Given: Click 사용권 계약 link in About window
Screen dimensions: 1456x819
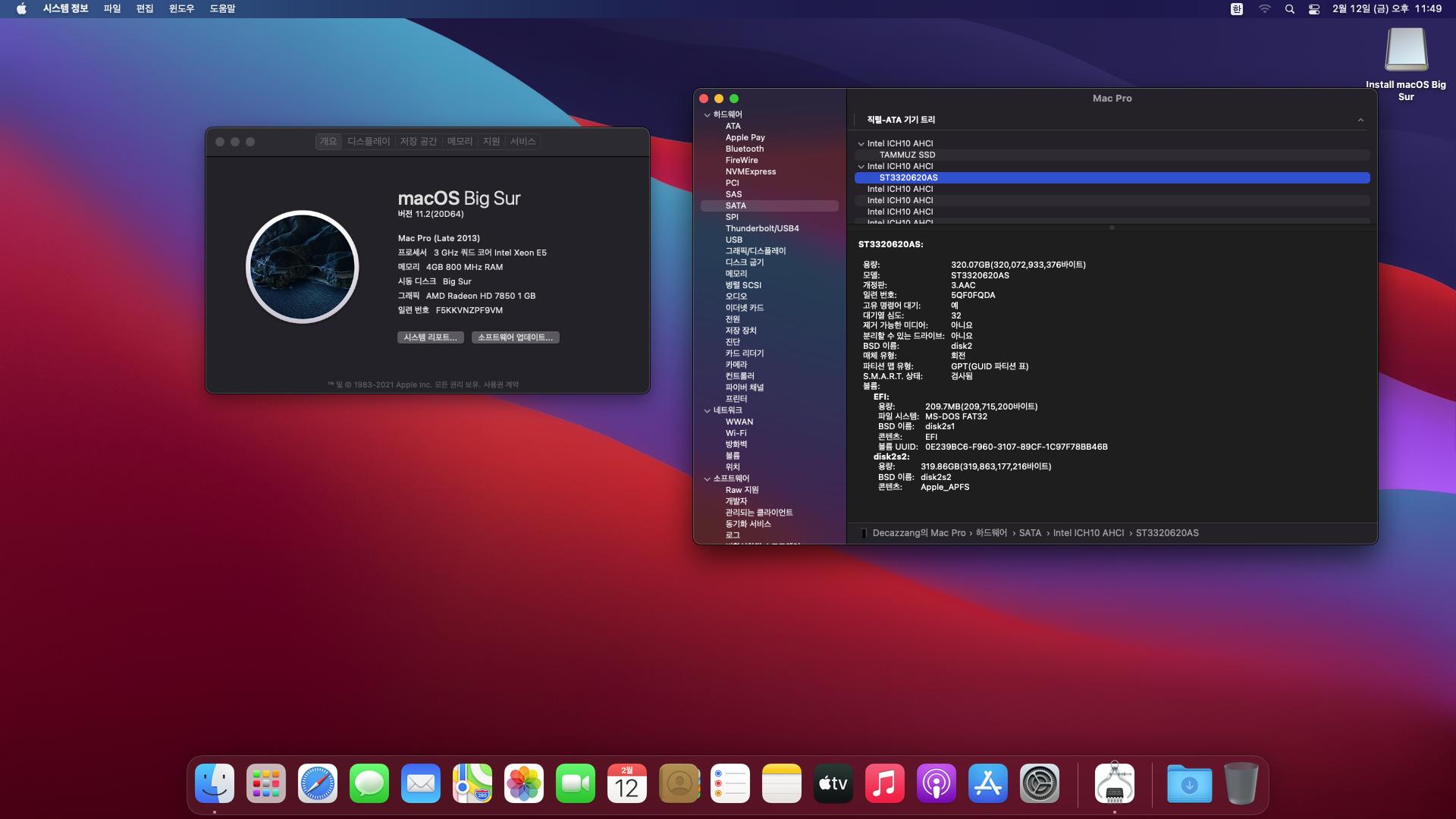Looking at the screenshot, I should pyautogui.click(x=501, y=385).
